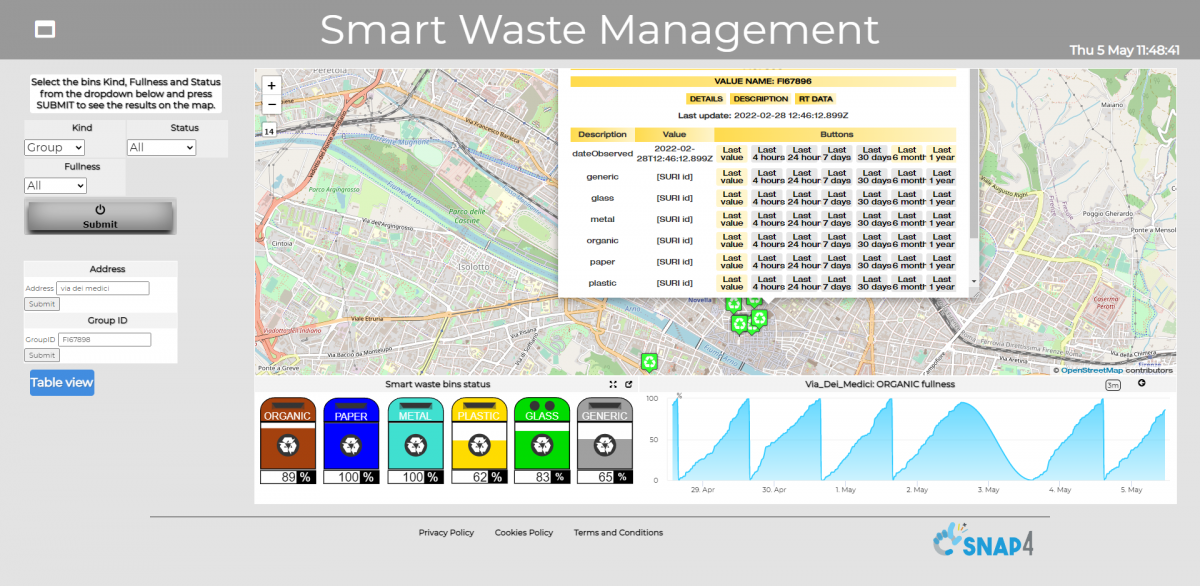1200x586 pixels.
Task: Click the fullscreen window icon in header
Action: coord(44,30)
